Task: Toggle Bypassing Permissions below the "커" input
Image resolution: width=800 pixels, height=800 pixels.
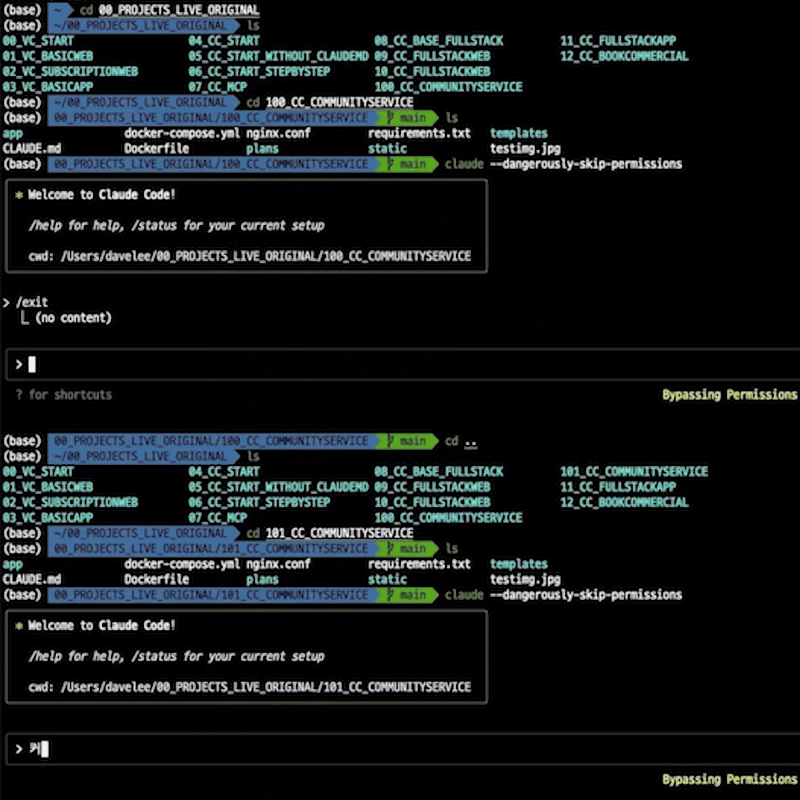Action: click(x=729, y=780)
